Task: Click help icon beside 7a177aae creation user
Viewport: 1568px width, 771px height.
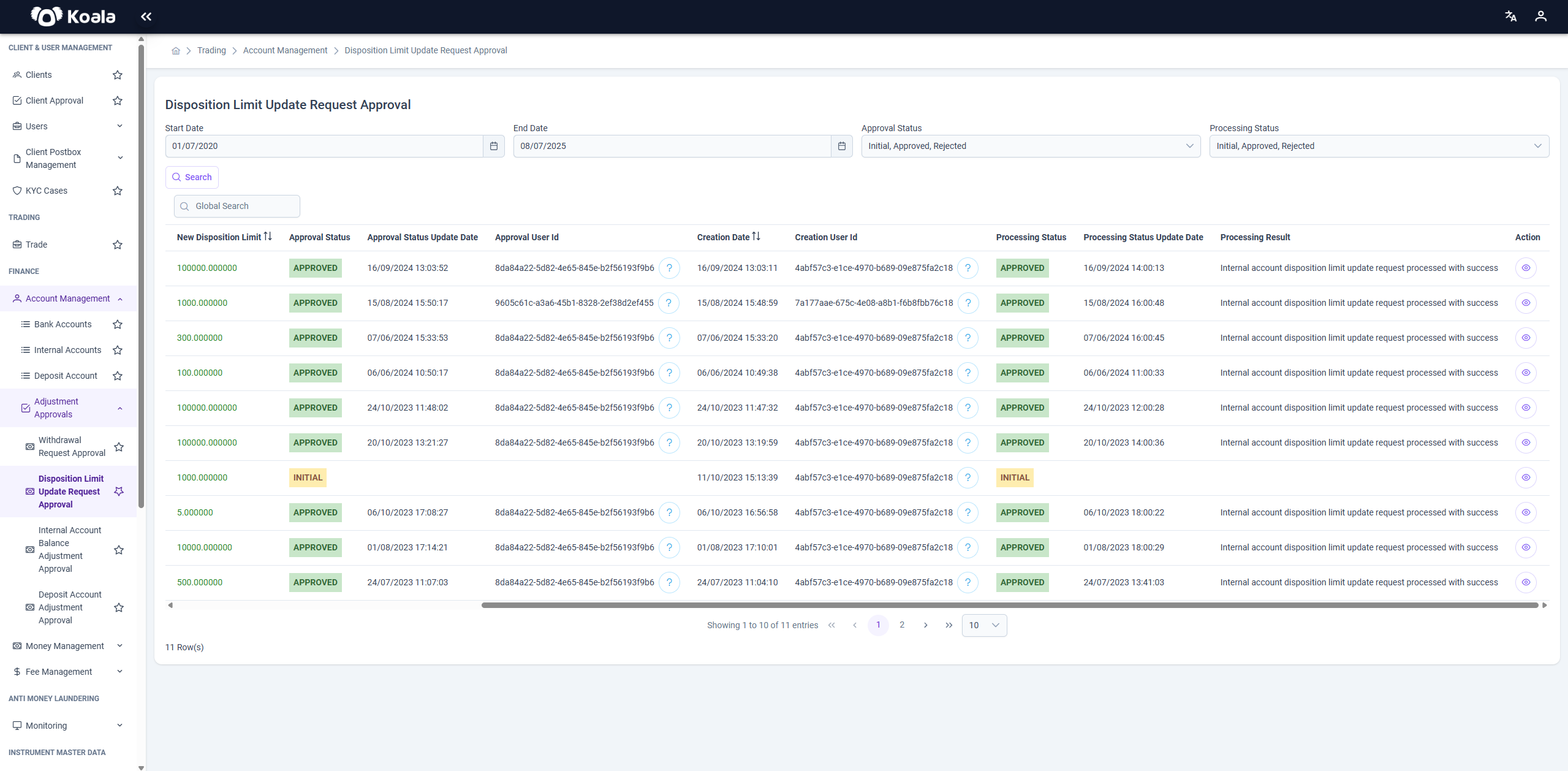Action: 968,303
